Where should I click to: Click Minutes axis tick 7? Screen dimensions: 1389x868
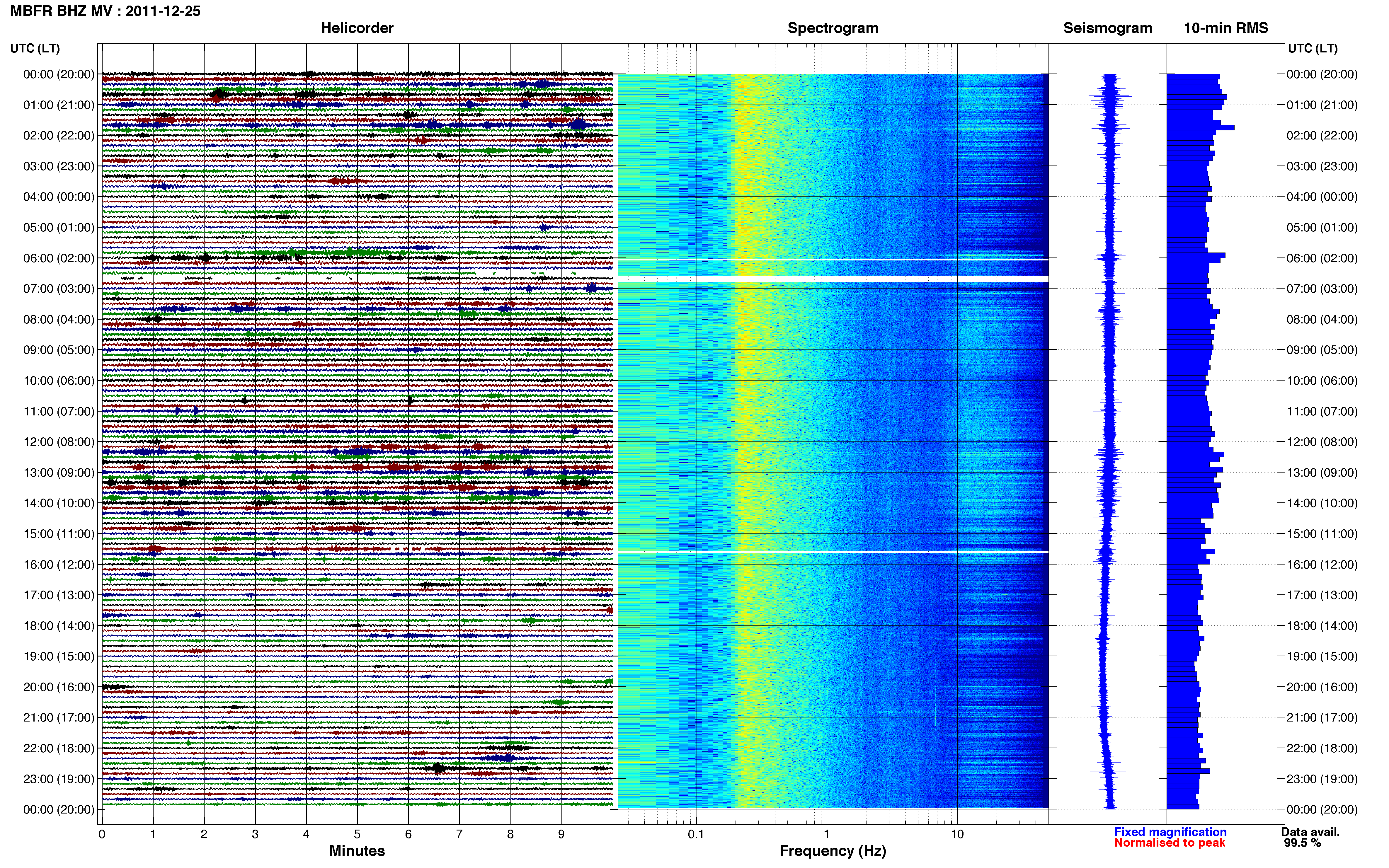click(x=459, y=835)
